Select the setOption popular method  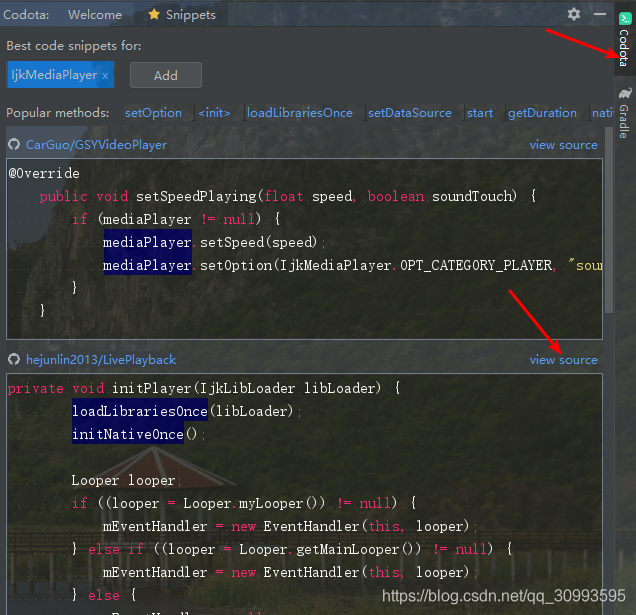pos(153,113)
